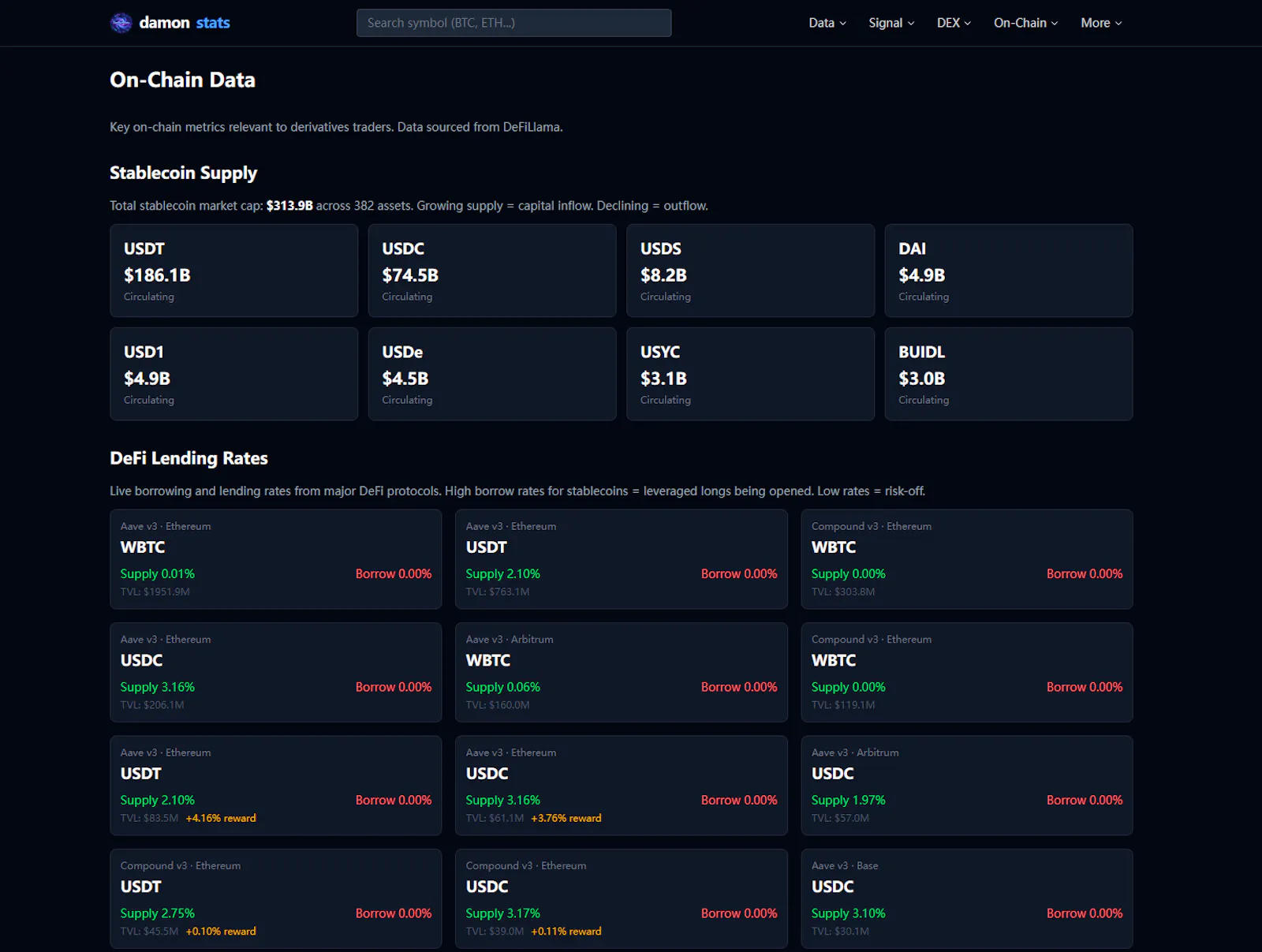1262x952 pixels.
Task: Select the USDC $74.5B stablecoin card
Action: point(492,271)
